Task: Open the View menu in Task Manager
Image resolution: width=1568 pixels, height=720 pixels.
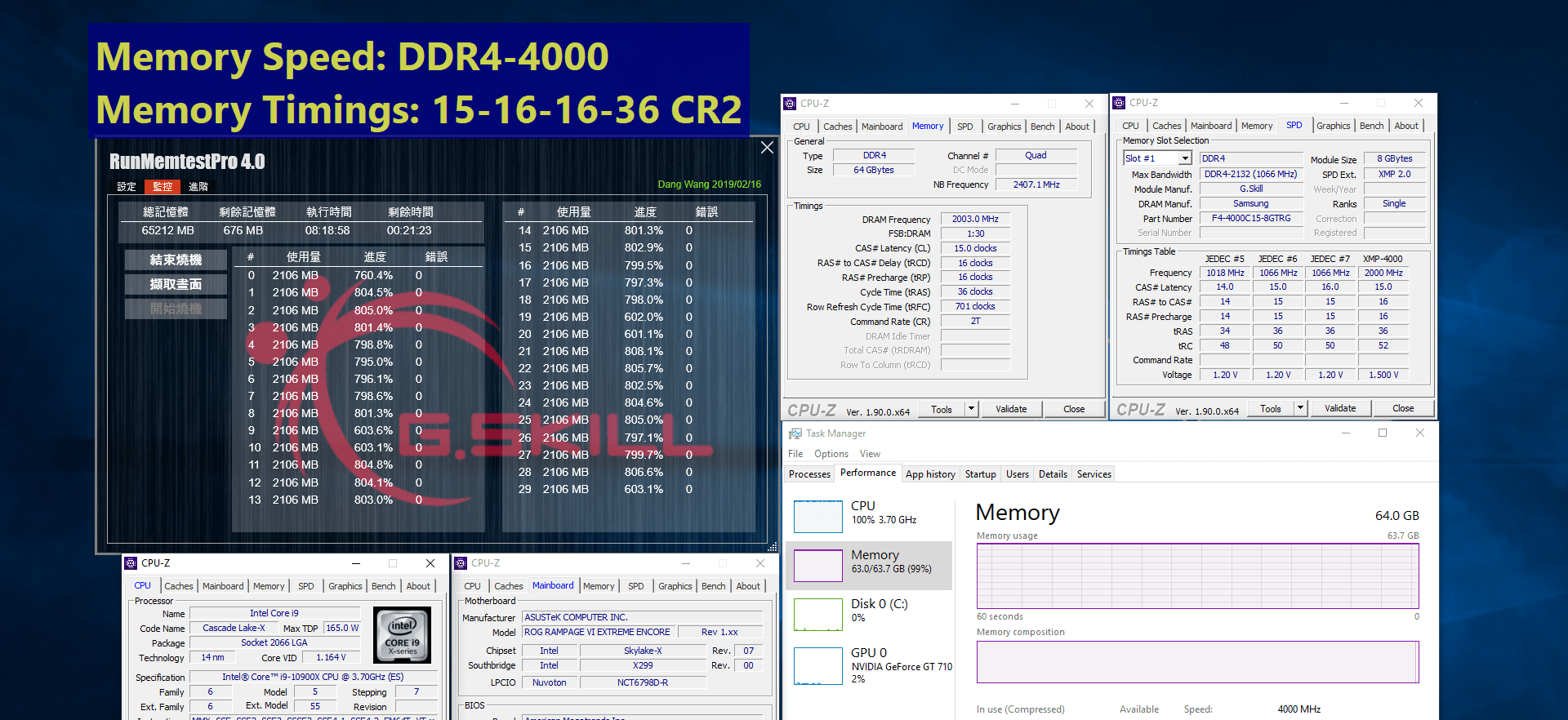Action: click(x=870, y=454)
